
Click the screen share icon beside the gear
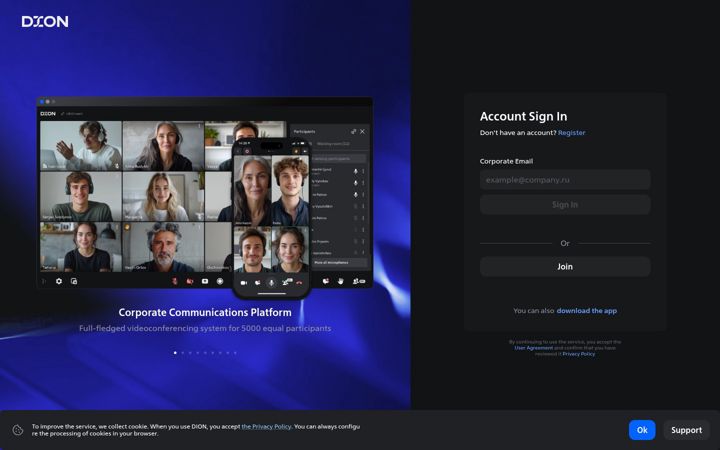(74, 281)
